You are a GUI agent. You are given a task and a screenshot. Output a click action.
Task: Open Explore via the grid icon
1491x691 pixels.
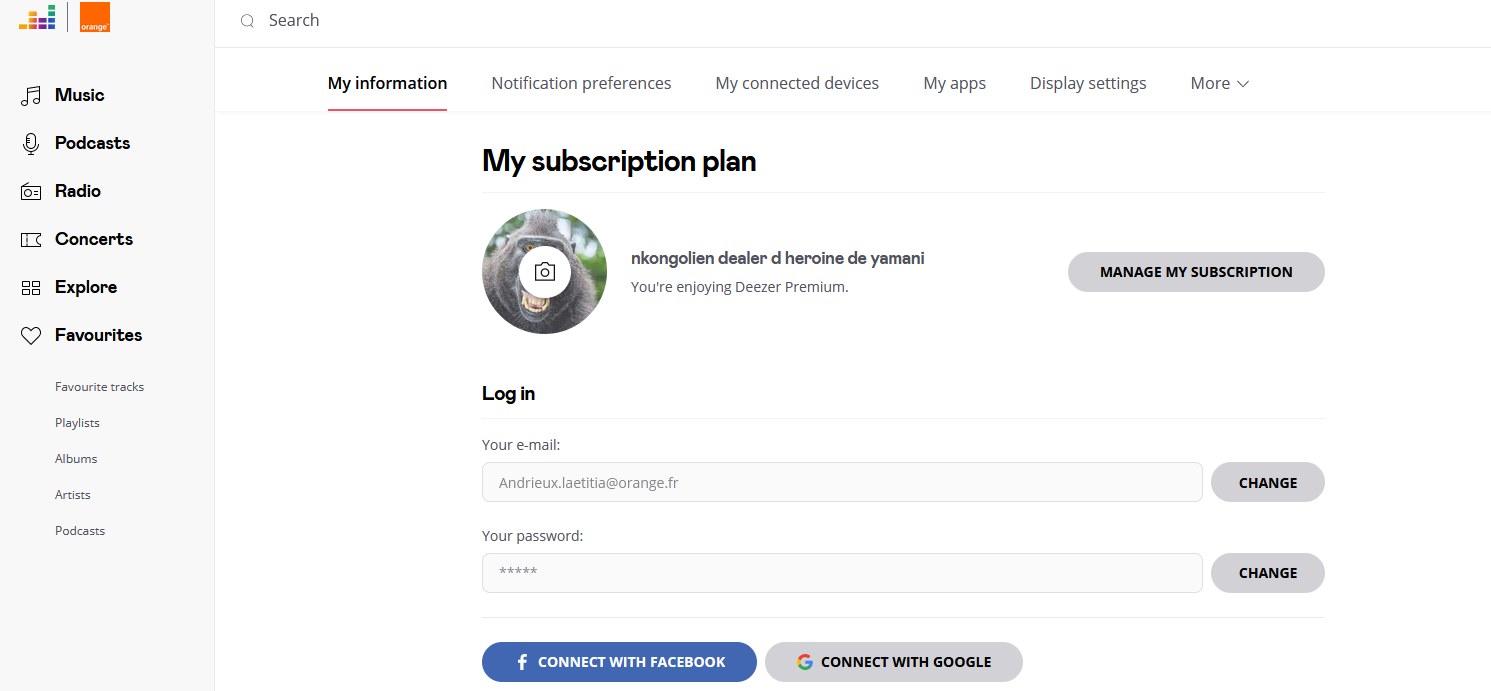pyautogui.click(x=31, y=288)
